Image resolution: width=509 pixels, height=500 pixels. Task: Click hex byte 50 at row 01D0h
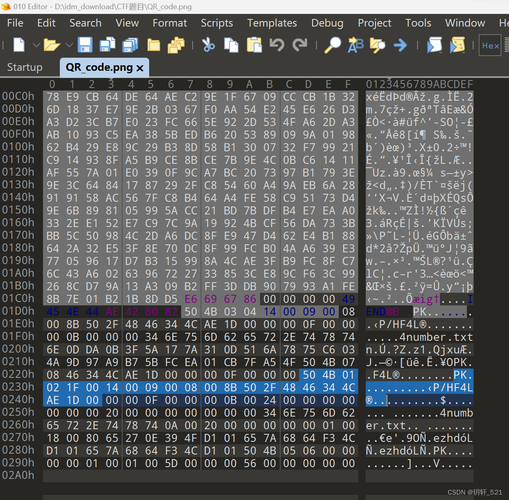coord(191,312)
